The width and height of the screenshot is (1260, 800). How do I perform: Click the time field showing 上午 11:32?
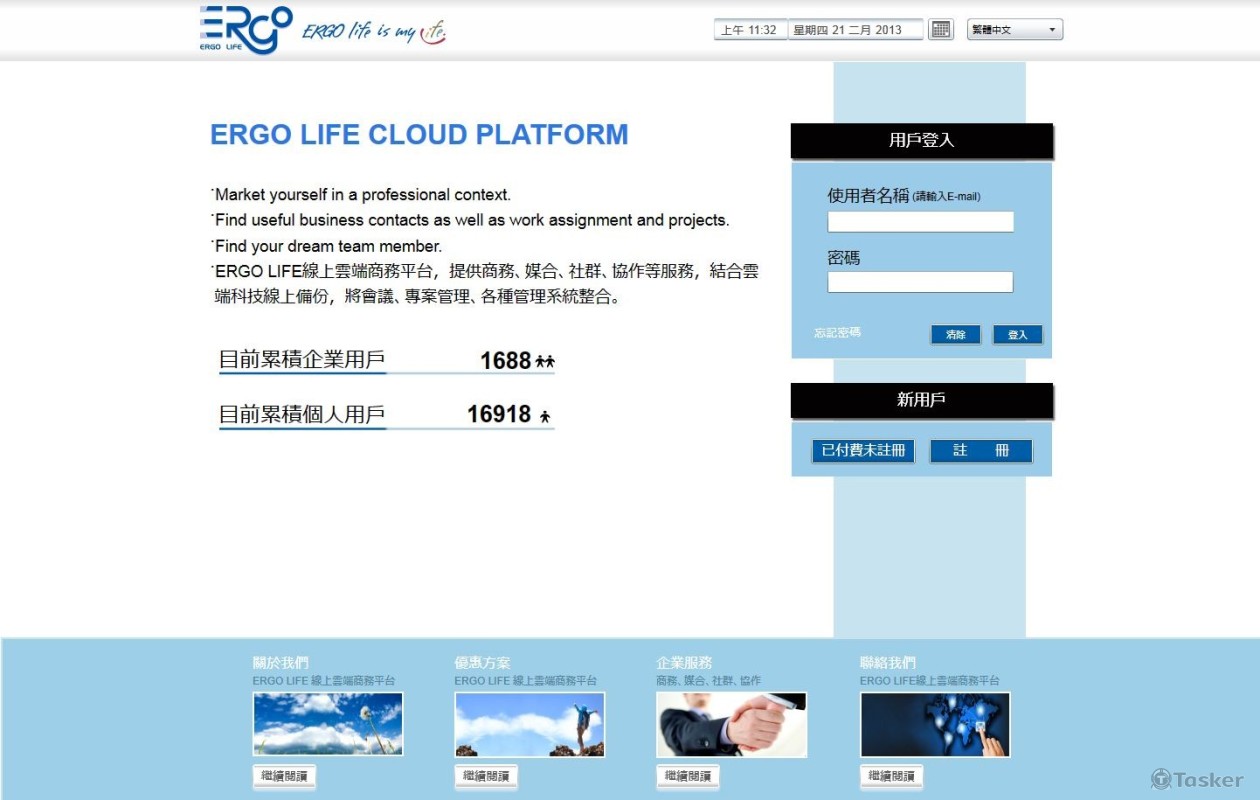tap(750, 30)
